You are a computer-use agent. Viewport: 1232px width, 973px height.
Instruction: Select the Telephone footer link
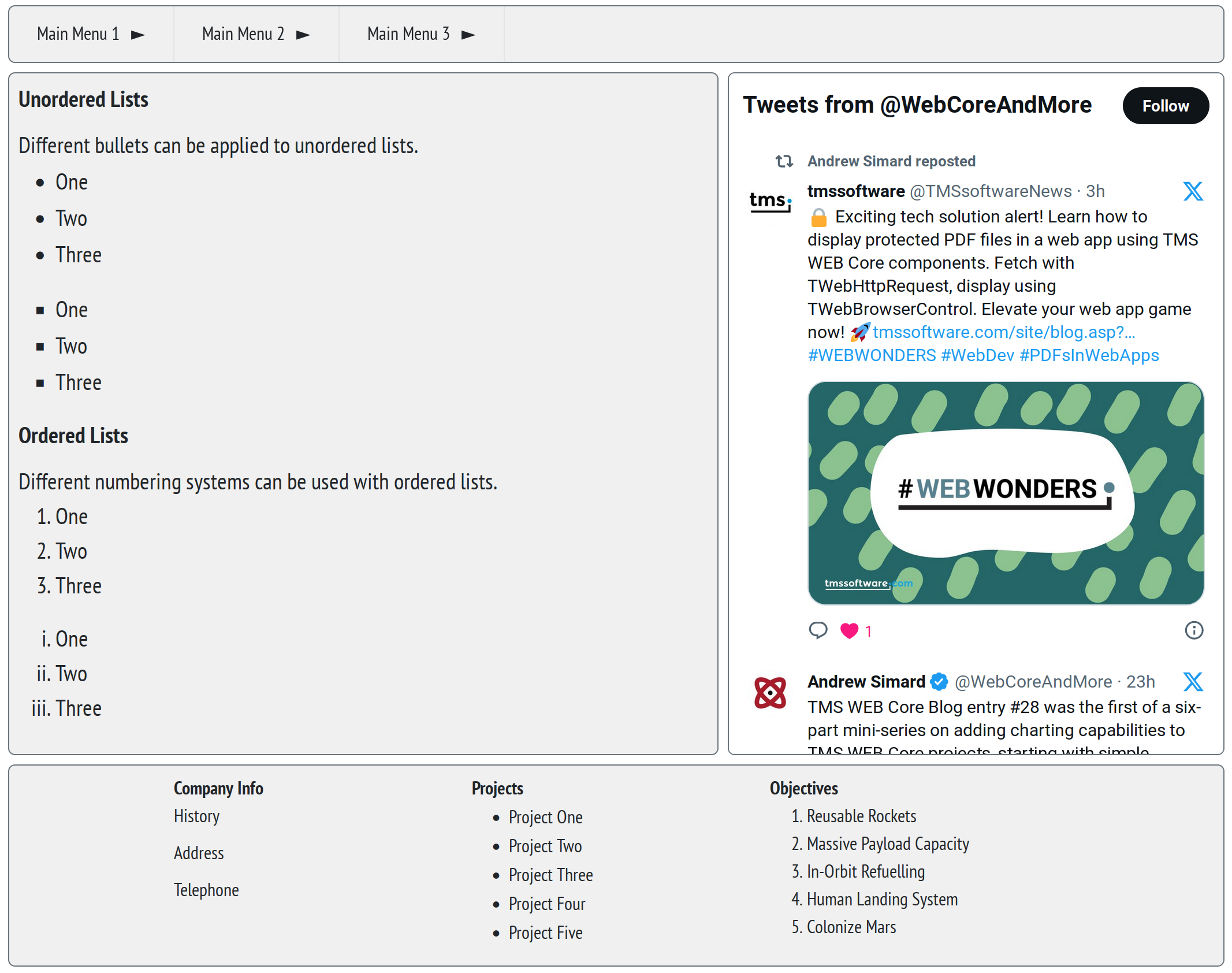[x=206, y=890]
